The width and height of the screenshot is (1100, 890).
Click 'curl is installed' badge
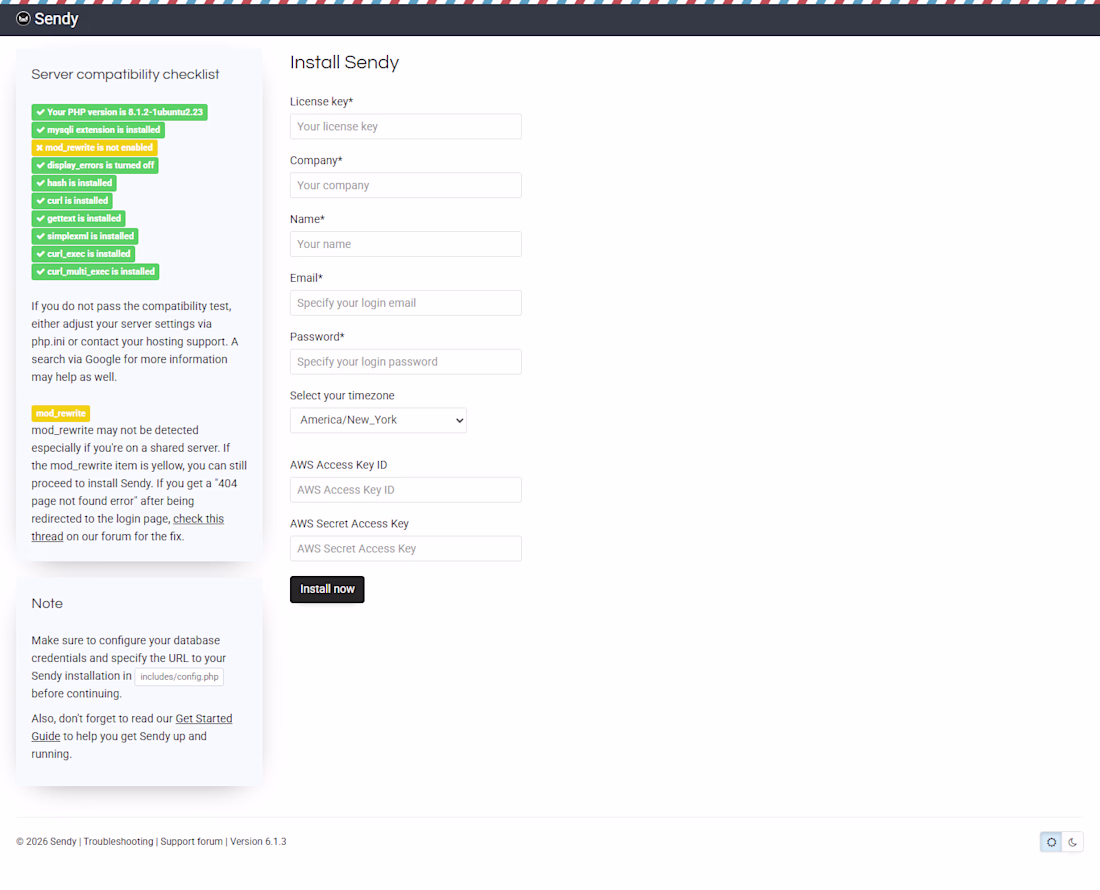pos(72,201)
